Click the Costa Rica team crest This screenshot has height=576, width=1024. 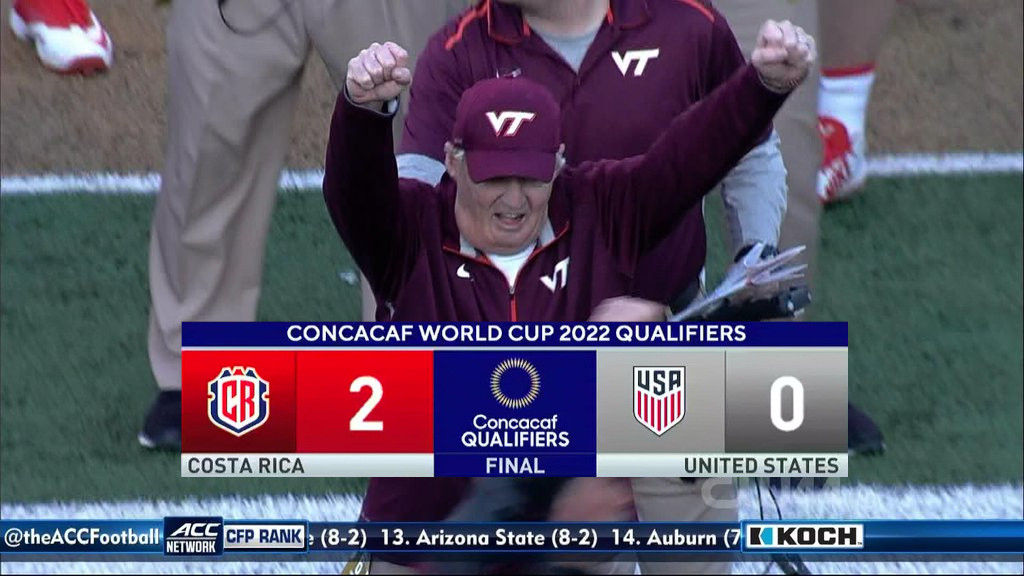pyautogui.click(x=238, y=401)
